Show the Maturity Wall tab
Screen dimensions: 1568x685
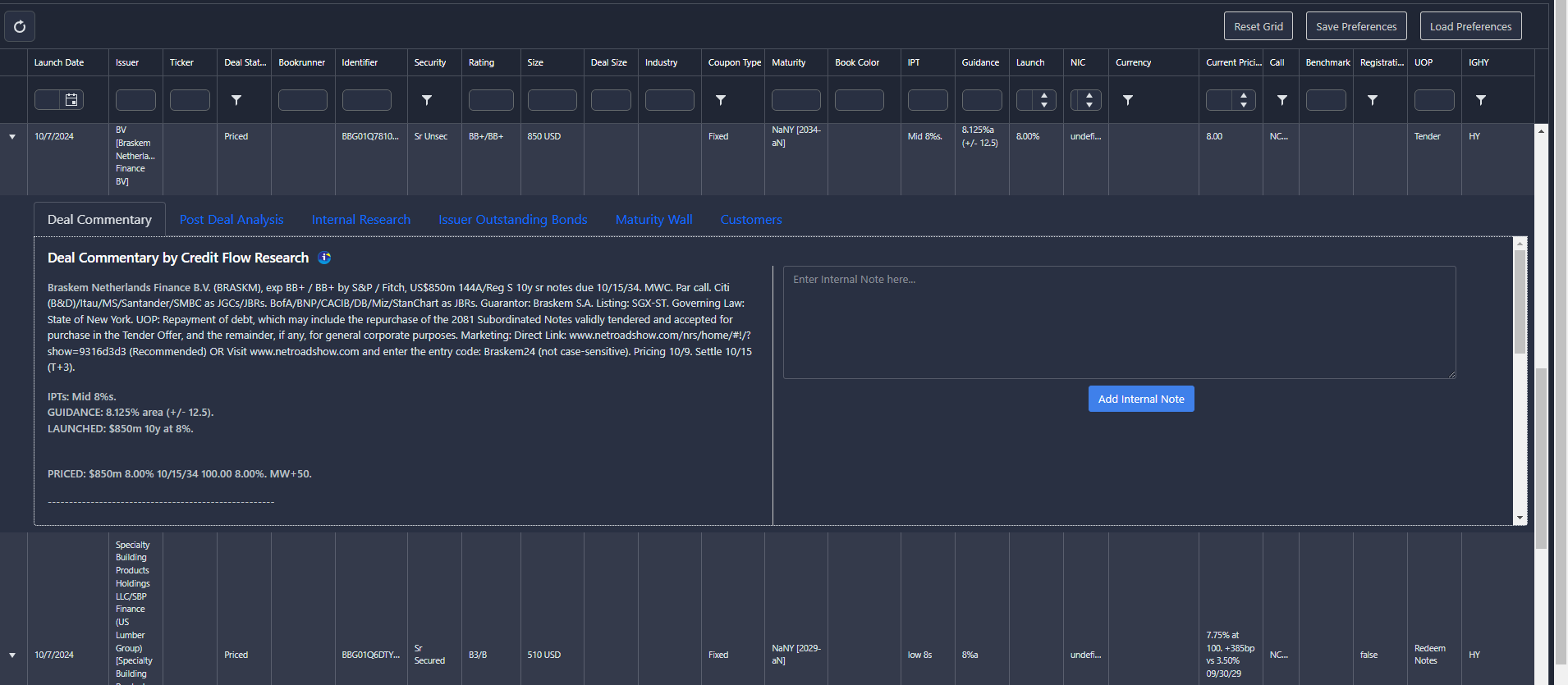654,220
